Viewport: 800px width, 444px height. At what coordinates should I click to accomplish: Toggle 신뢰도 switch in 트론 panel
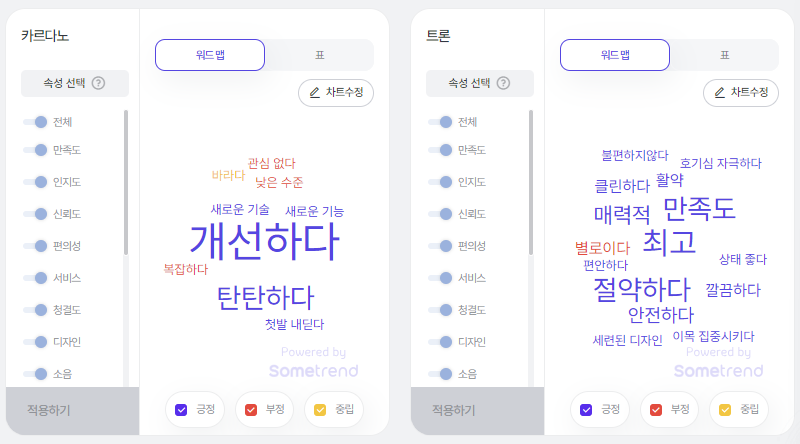(440, 214)
